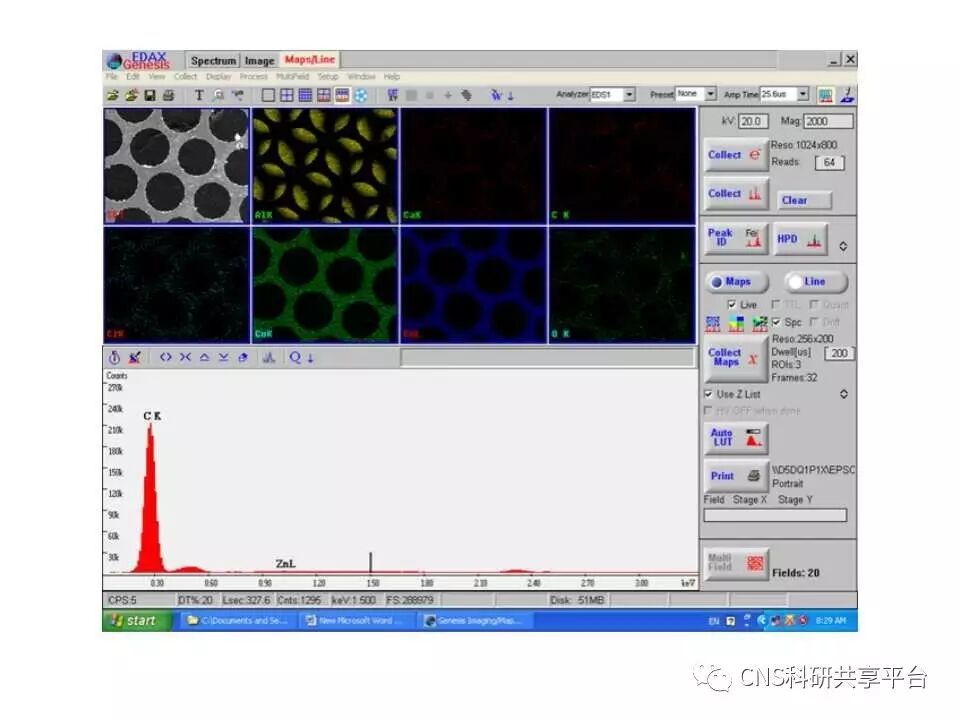Screen dimensions: 960x720
Task: Click the blue overlay circles icon
Action: (361, 95)
